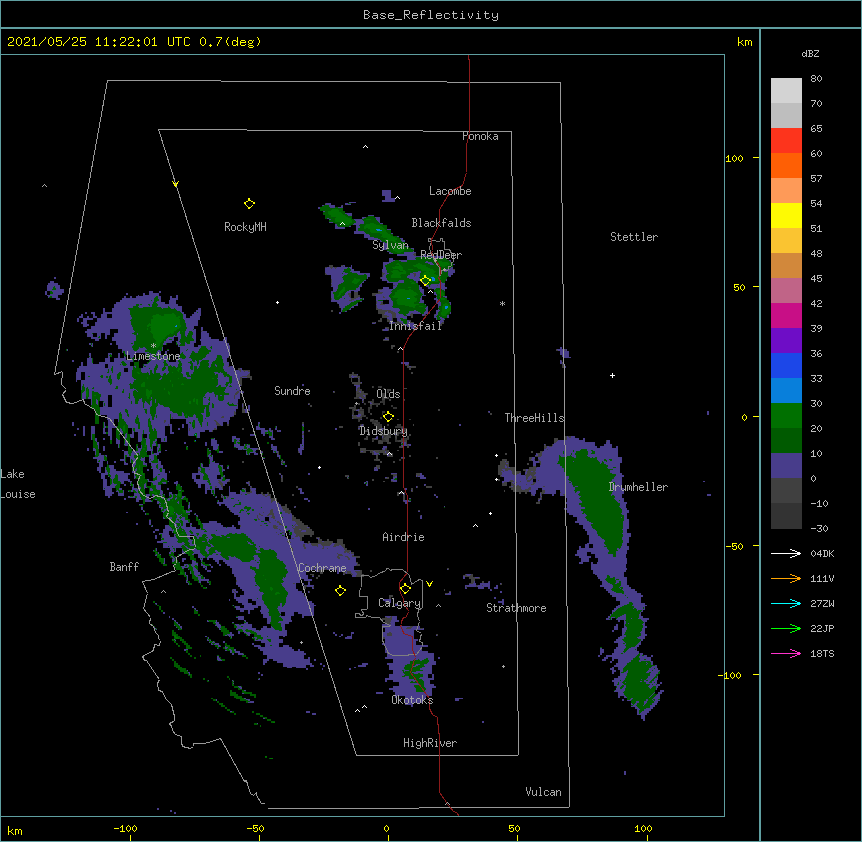Click the Lacombe city label
The width and height of the screenshot is (862, 842).
450,191
